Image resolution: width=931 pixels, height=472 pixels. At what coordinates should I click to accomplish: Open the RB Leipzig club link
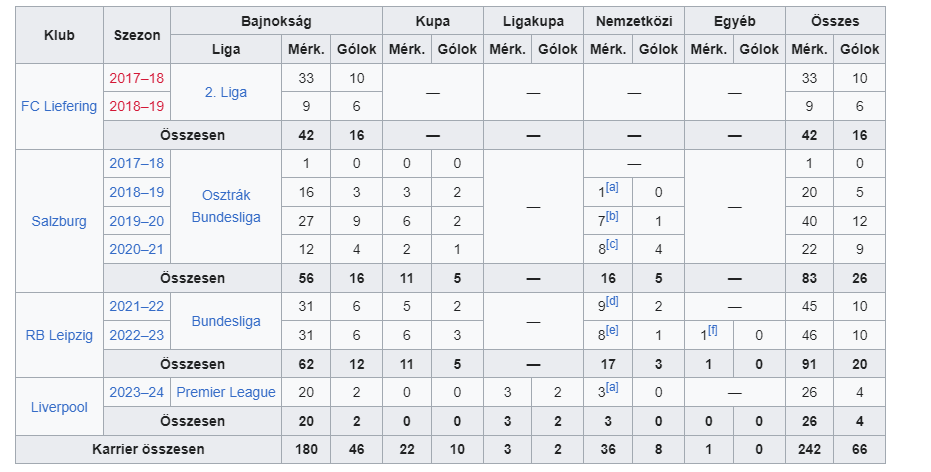(x=59, y=335)
